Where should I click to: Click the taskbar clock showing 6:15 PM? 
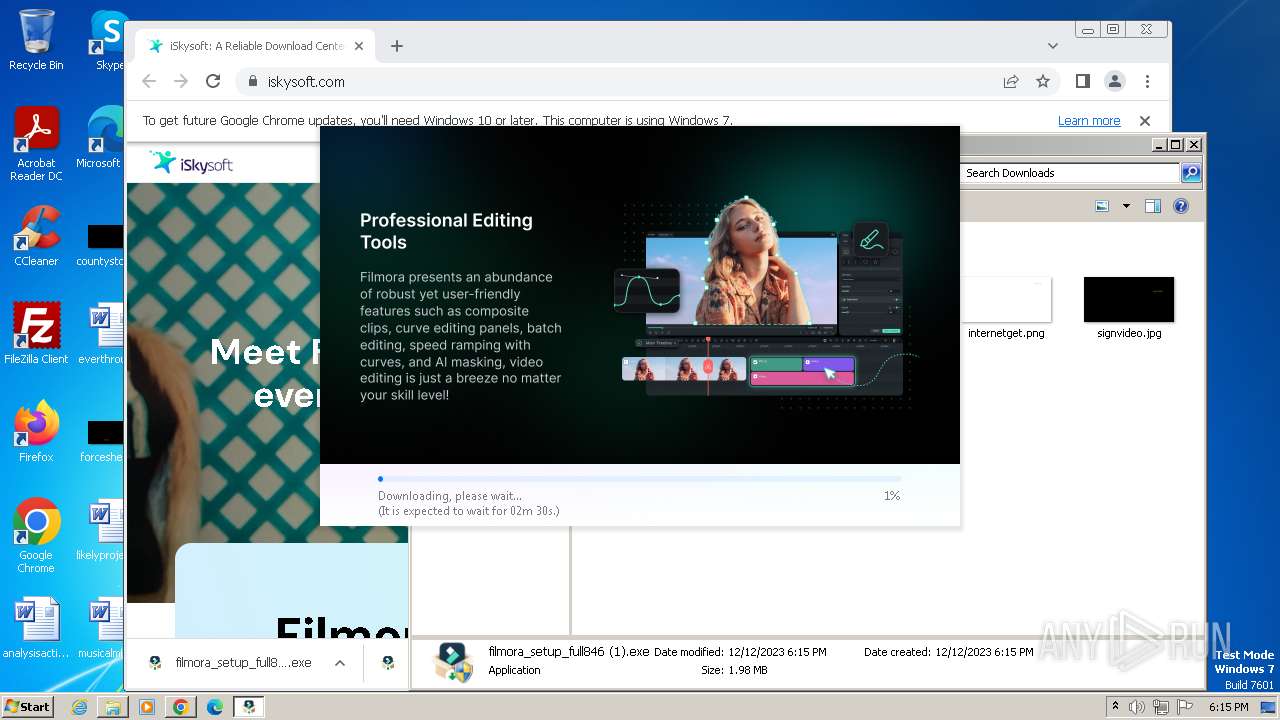pyautogui.click(x=1228, y=707)
